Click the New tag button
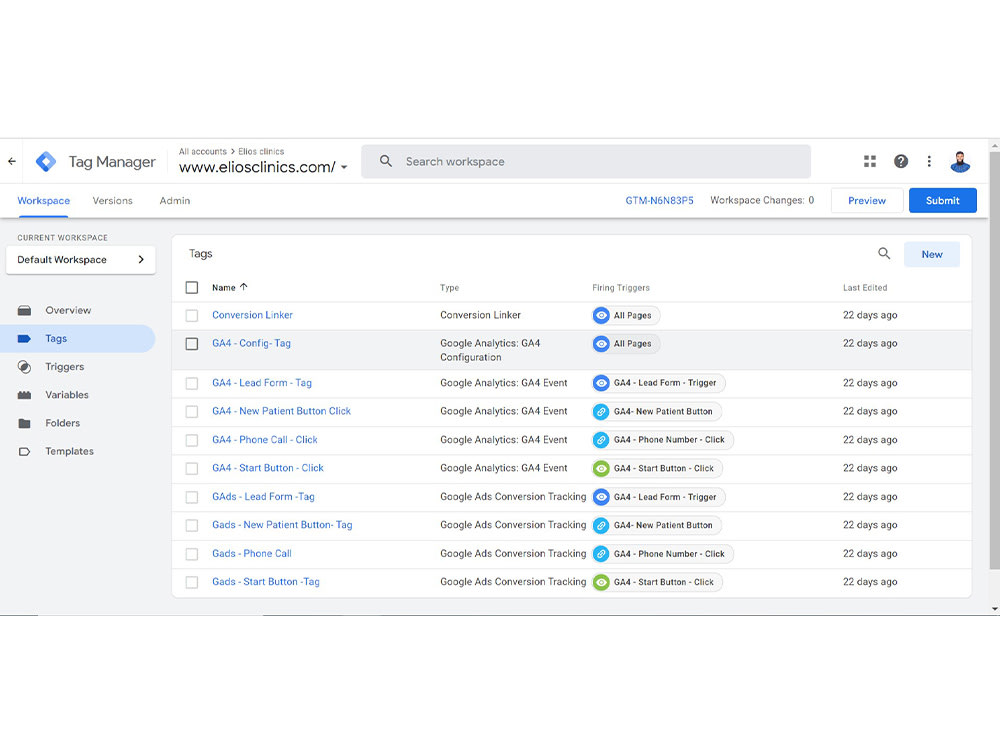Viewport: 1000px width, 750px height. (x=932, y=254)
